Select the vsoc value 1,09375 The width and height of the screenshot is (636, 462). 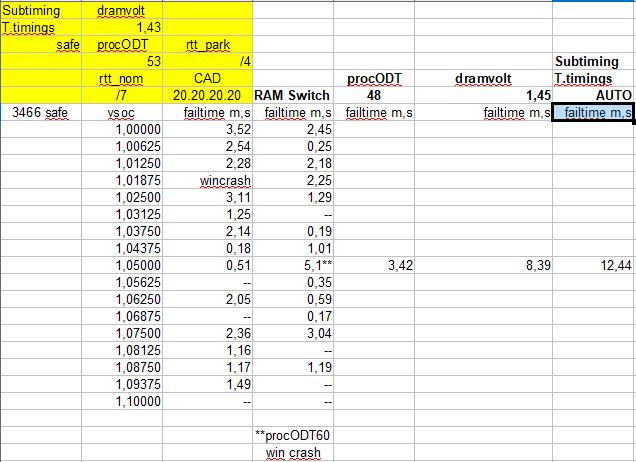click(x=122, y=385)
